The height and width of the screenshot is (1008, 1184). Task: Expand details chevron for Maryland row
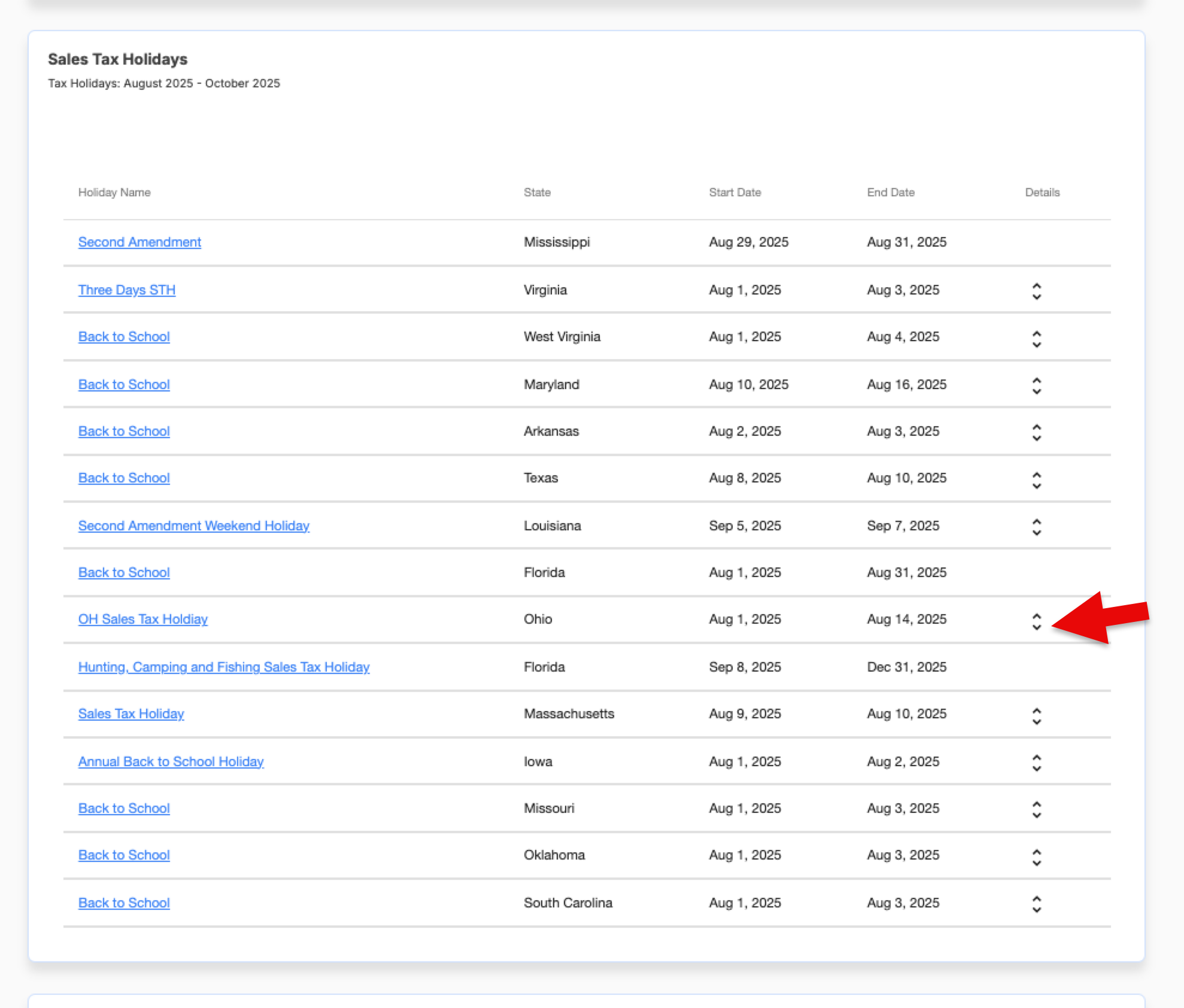coord(1036,385)
